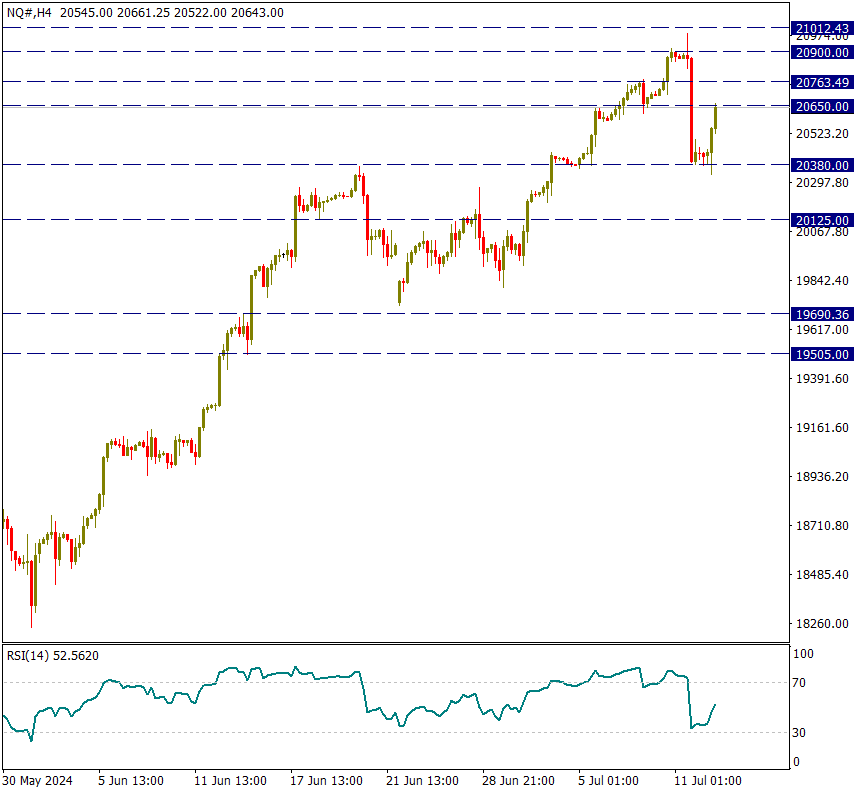Click the 21 Jun 13:00 time label
Screen dimensions: 860x793
click(x=422, y=780)
